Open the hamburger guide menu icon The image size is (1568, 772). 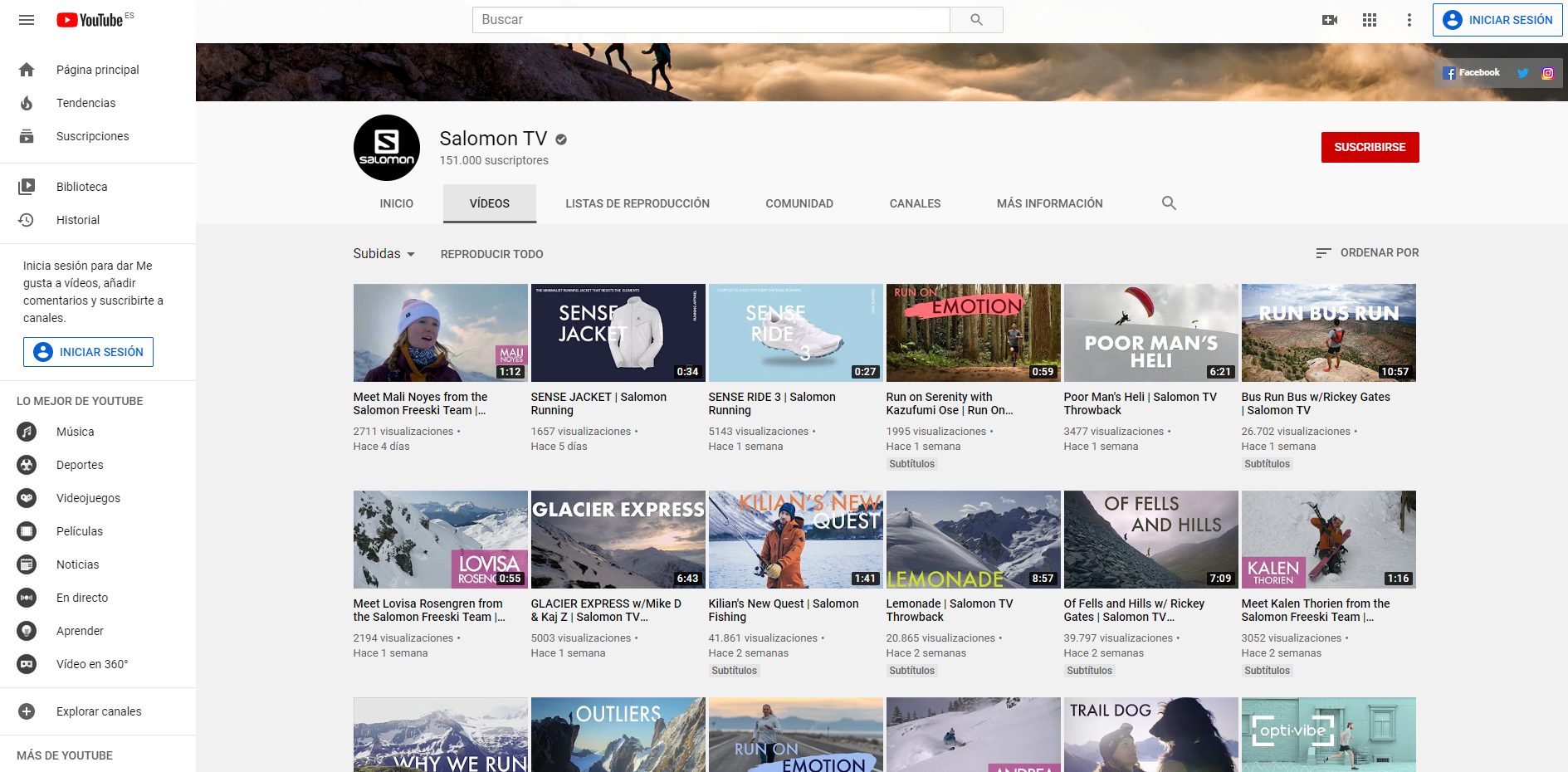(27, 20)
